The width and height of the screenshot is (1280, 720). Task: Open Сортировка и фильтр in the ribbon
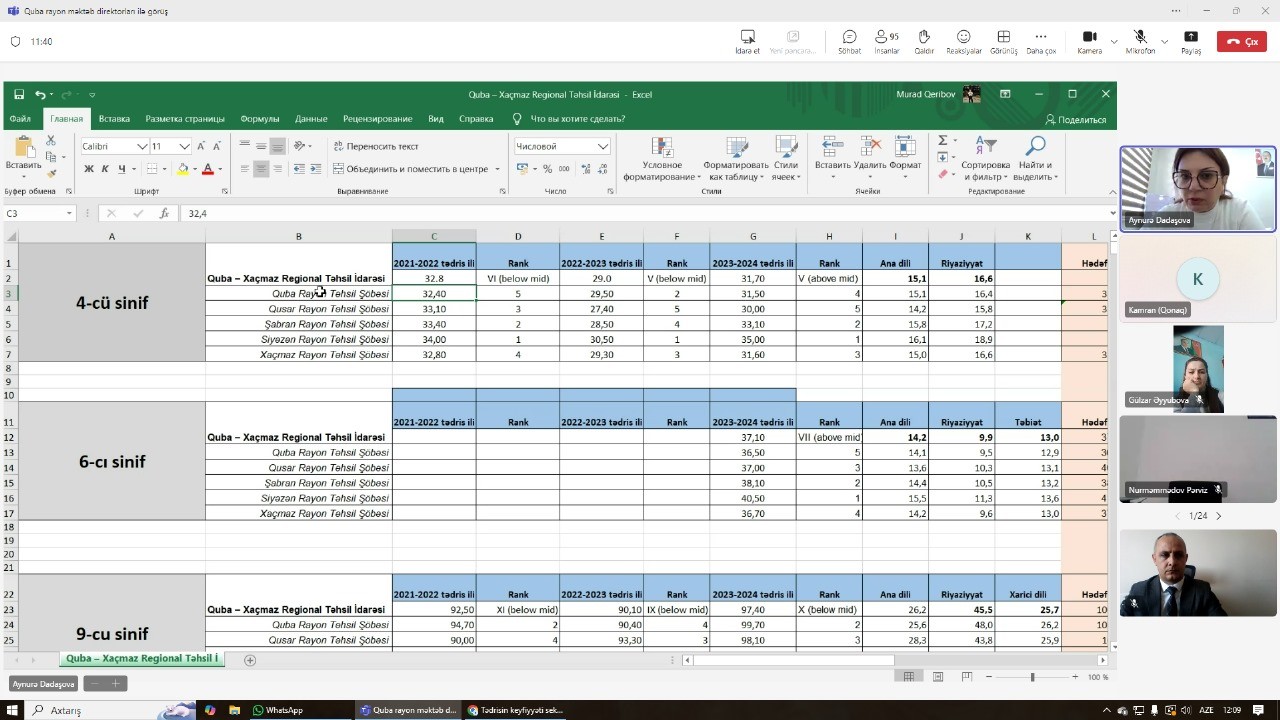point(985,158)
